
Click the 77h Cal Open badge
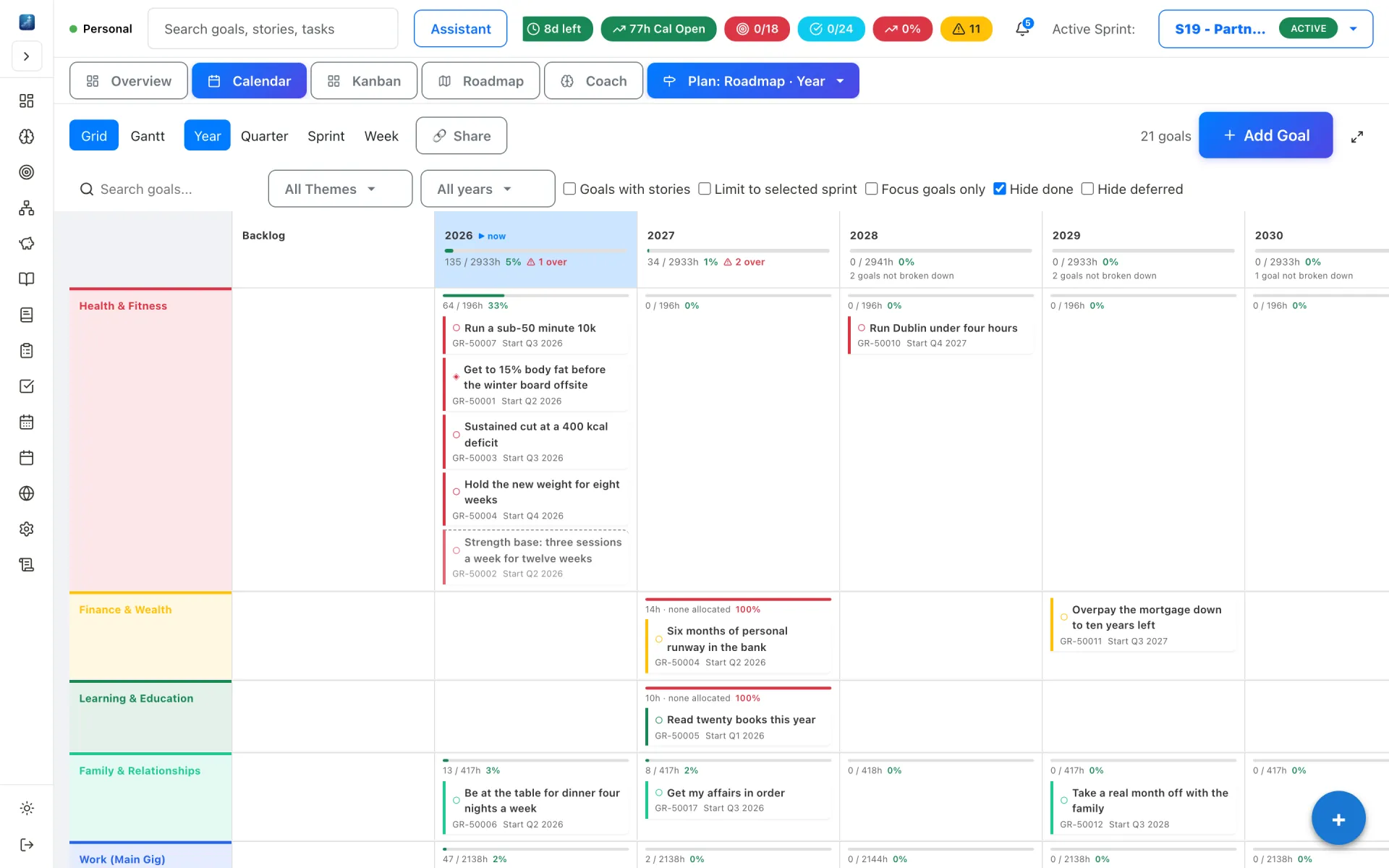point(658,29)
